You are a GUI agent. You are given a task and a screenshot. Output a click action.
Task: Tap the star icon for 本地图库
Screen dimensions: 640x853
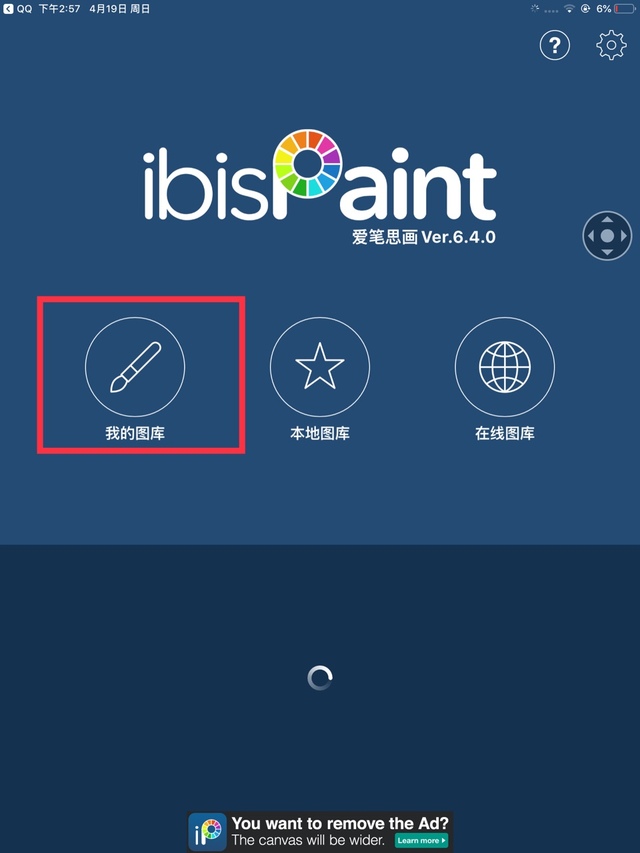pos(320,367)
